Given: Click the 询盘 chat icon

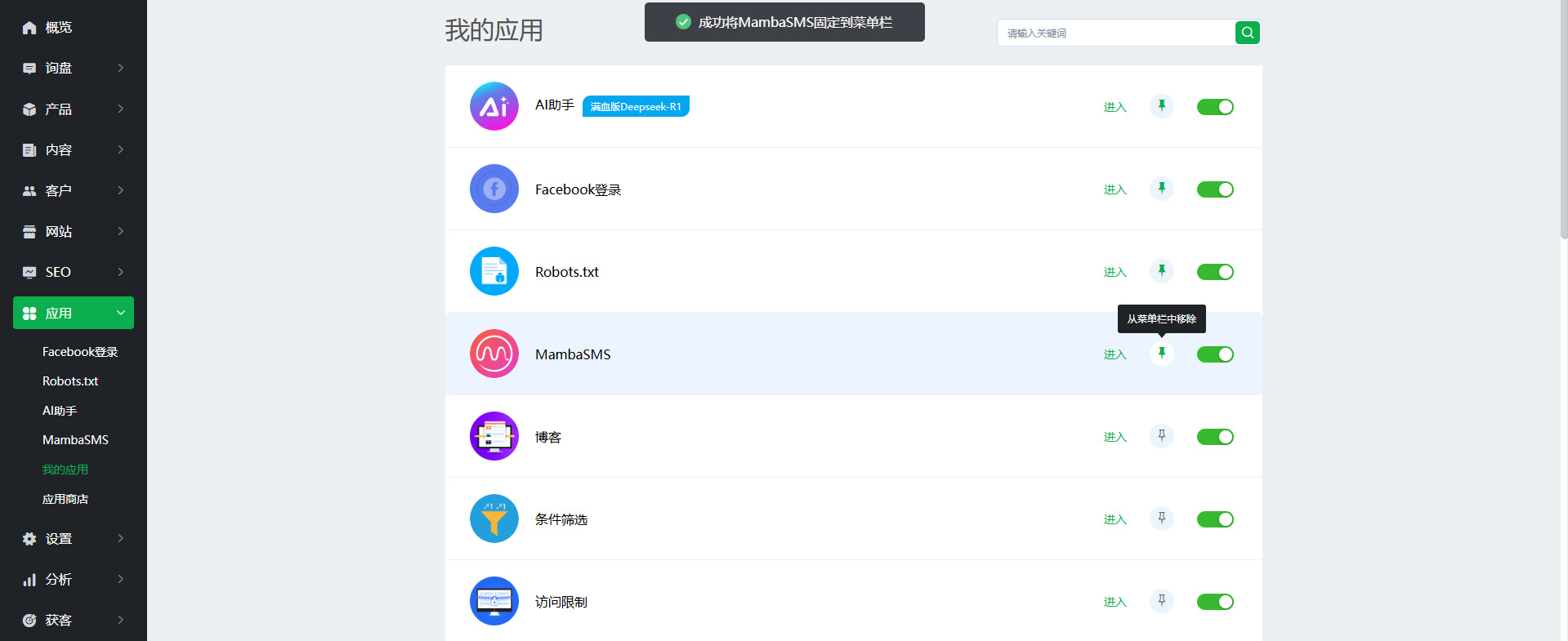Looking at the screenshot, I should 29,69.
